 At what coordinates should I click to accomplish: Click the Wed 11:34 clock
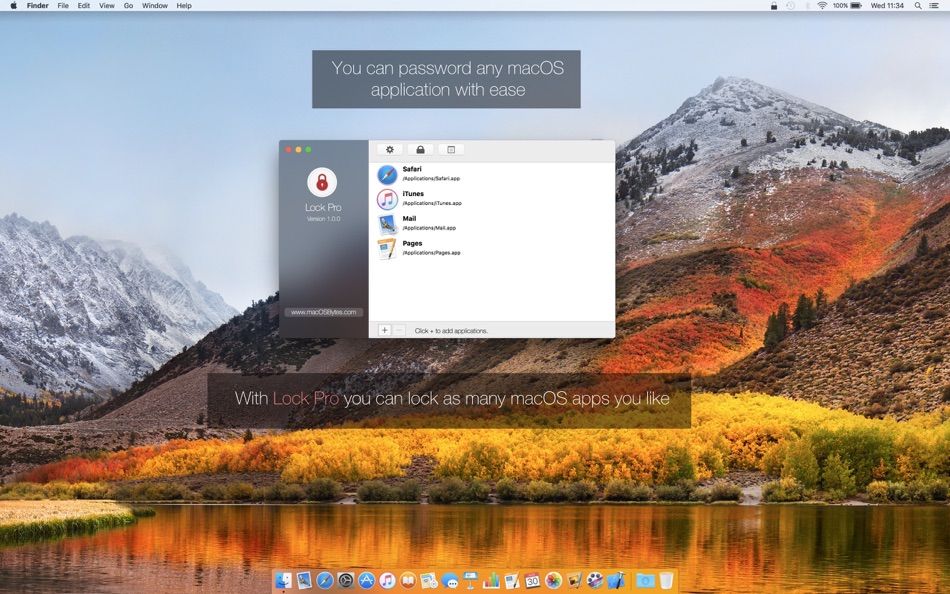pyautogui.click(x=887, y=5)
